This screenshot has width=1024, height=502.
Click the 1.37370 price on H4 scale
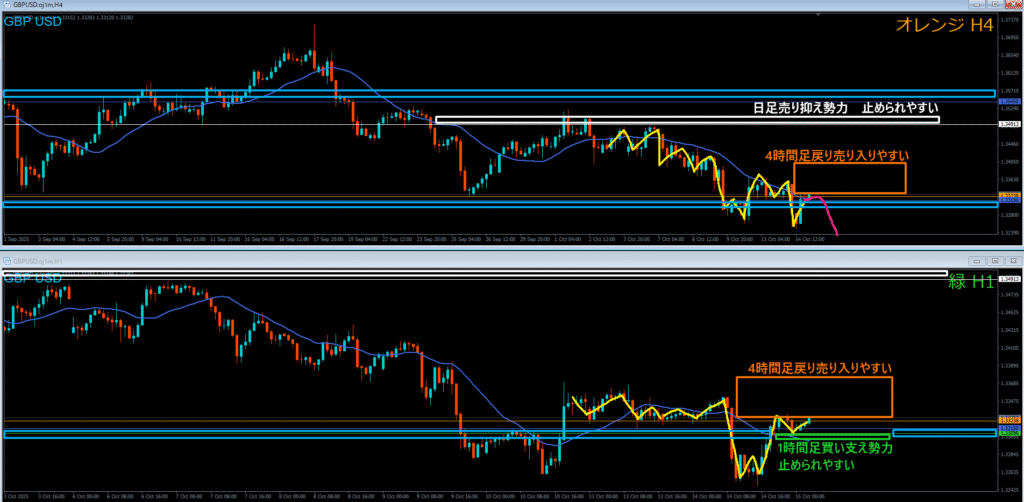pyautogui.click(x=1010, y=20)
